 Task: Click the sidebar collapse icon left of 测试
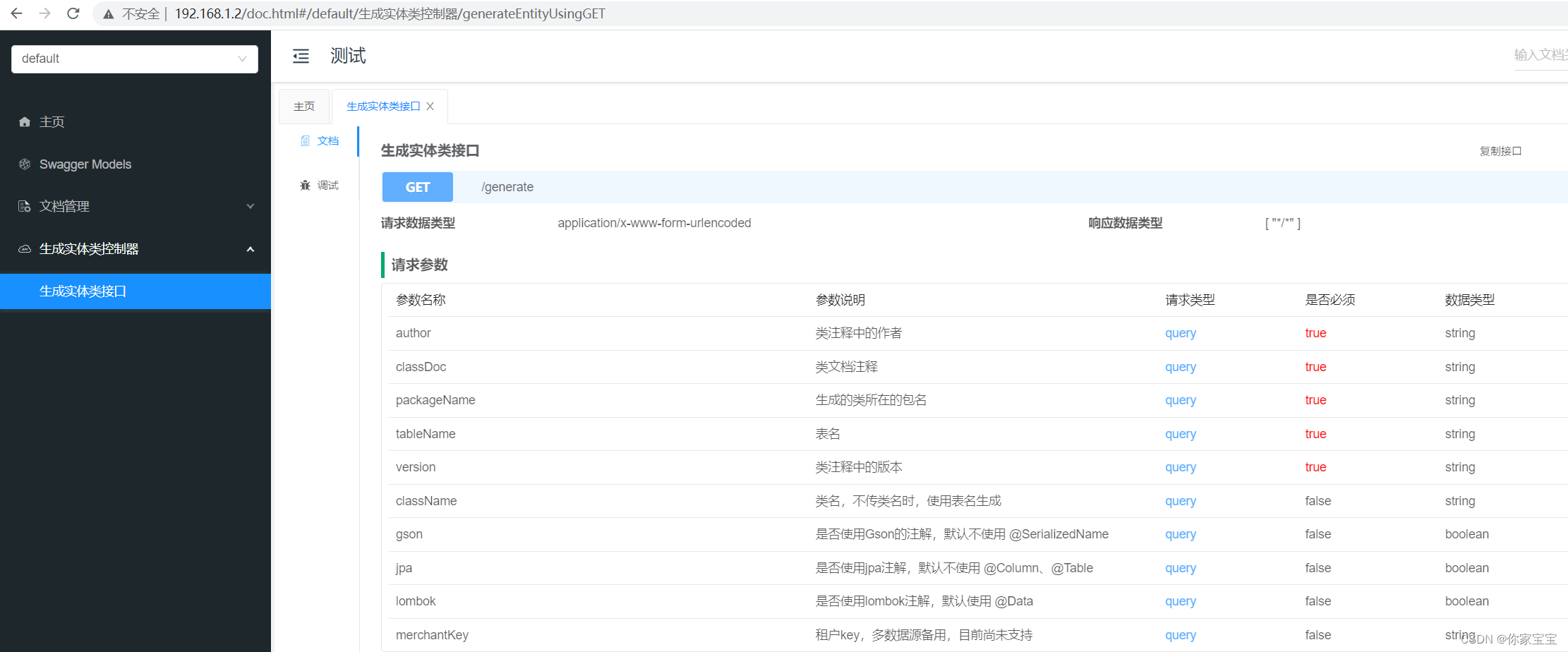[x=301, y=56]
